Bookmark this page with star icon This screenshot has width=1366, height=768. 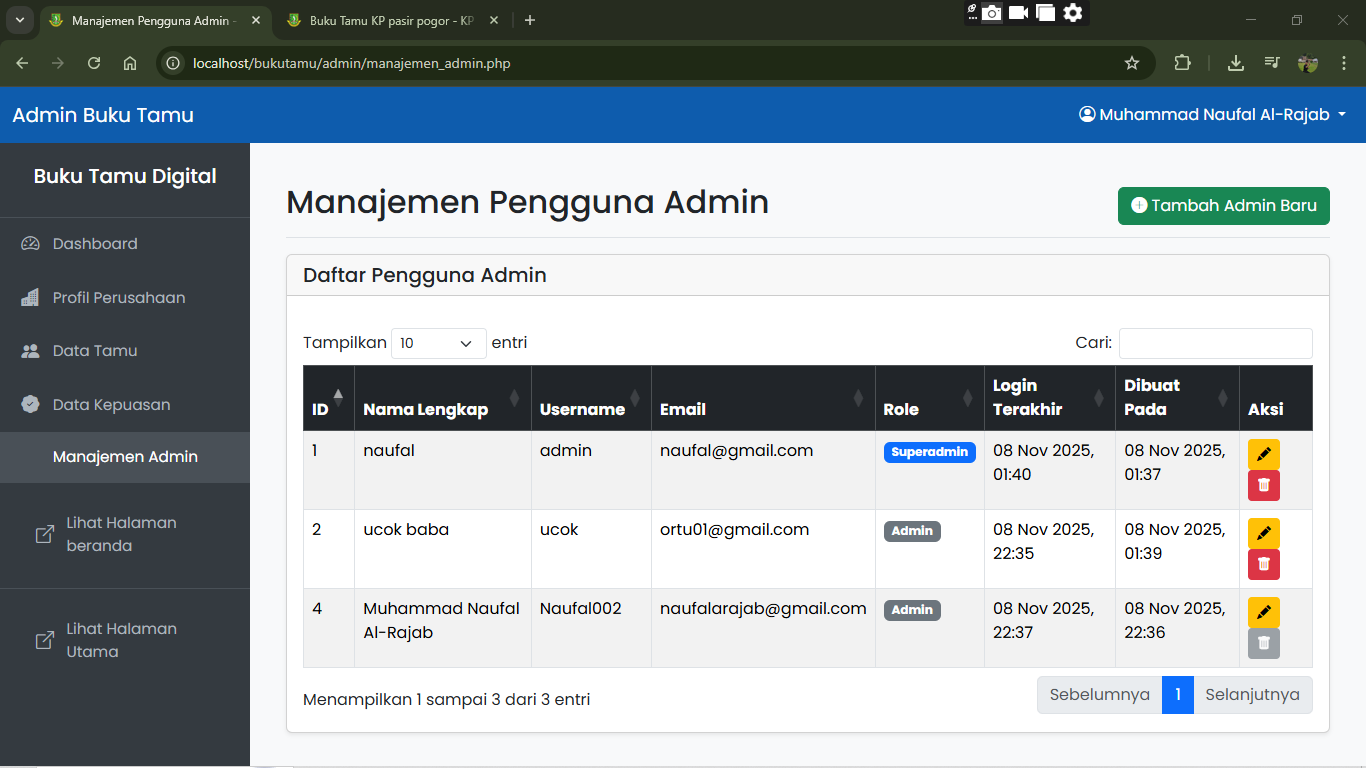[x=1132, y=63]
